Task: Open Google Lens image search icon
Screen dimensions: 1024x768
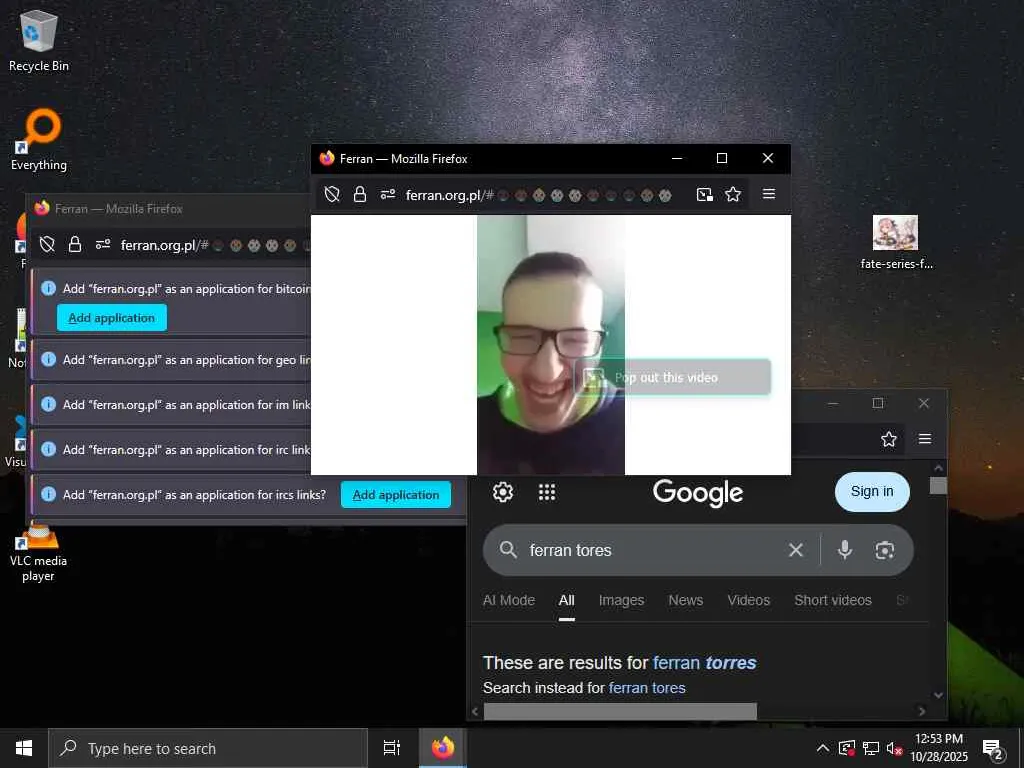Action: tap(884, 551)
